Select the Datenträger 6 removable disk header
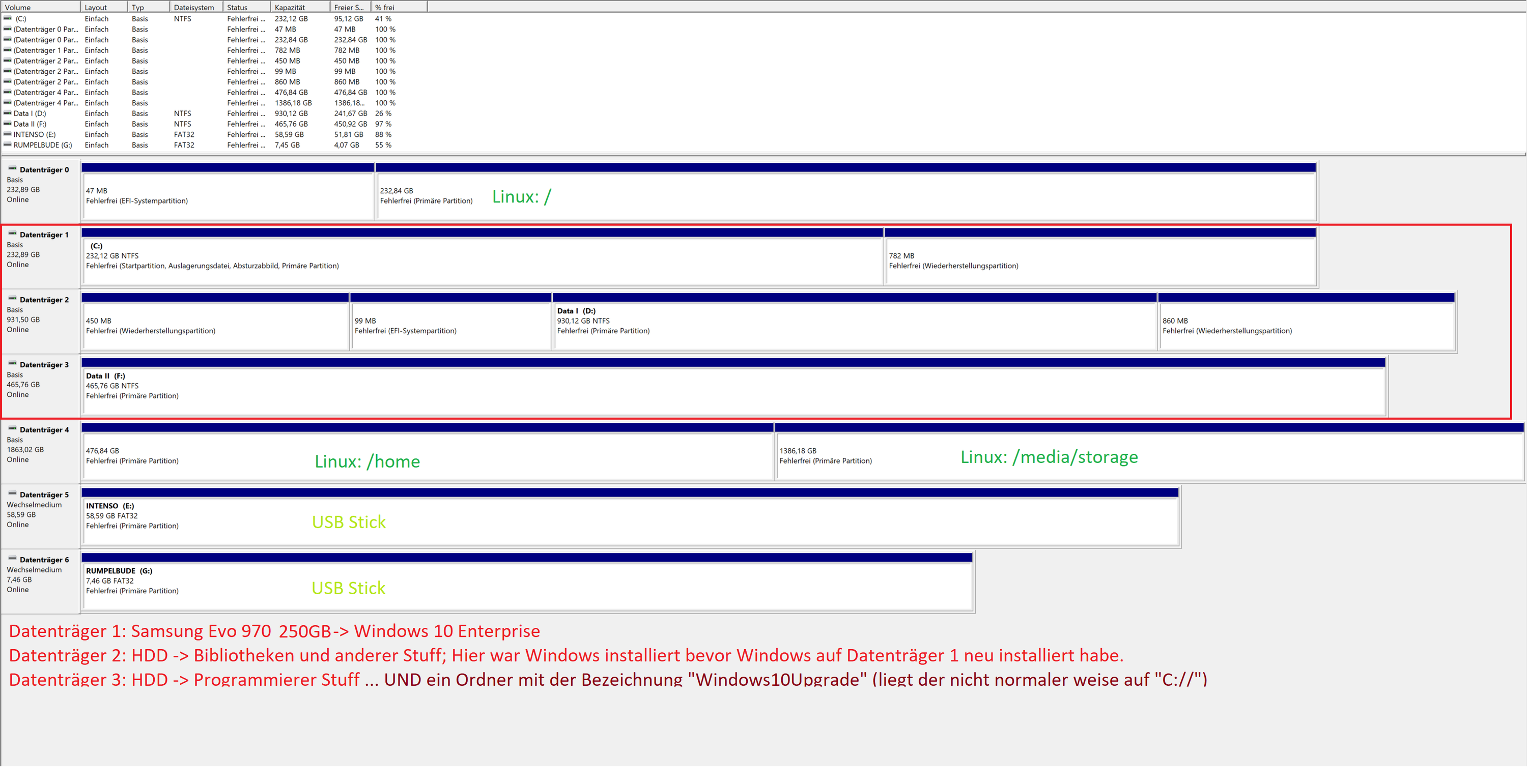This screenshot has width=1527, height=784. pos(41,580)
